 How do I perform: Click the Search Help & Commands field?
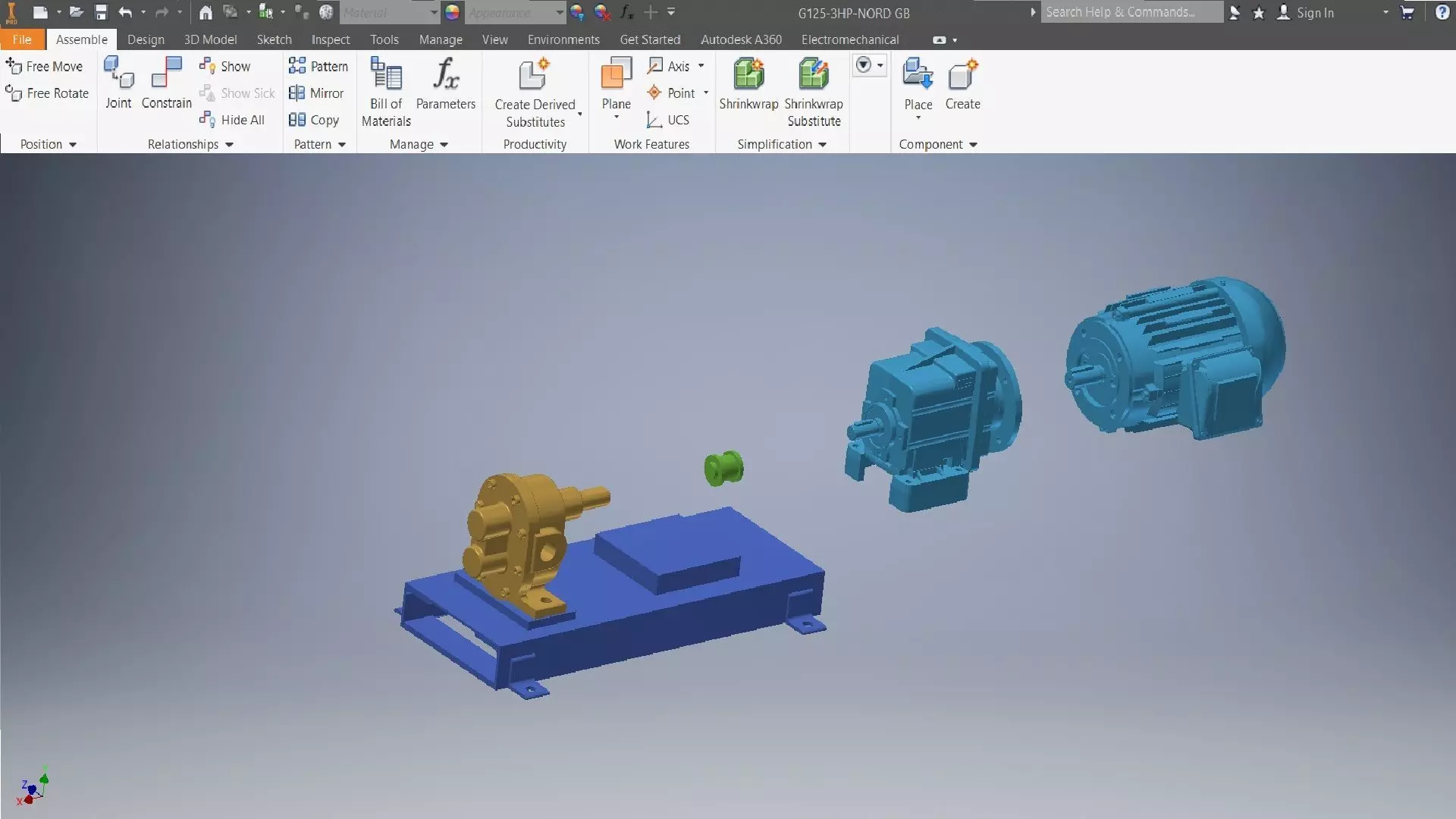pyautogui.click(x=1131, y=12)
